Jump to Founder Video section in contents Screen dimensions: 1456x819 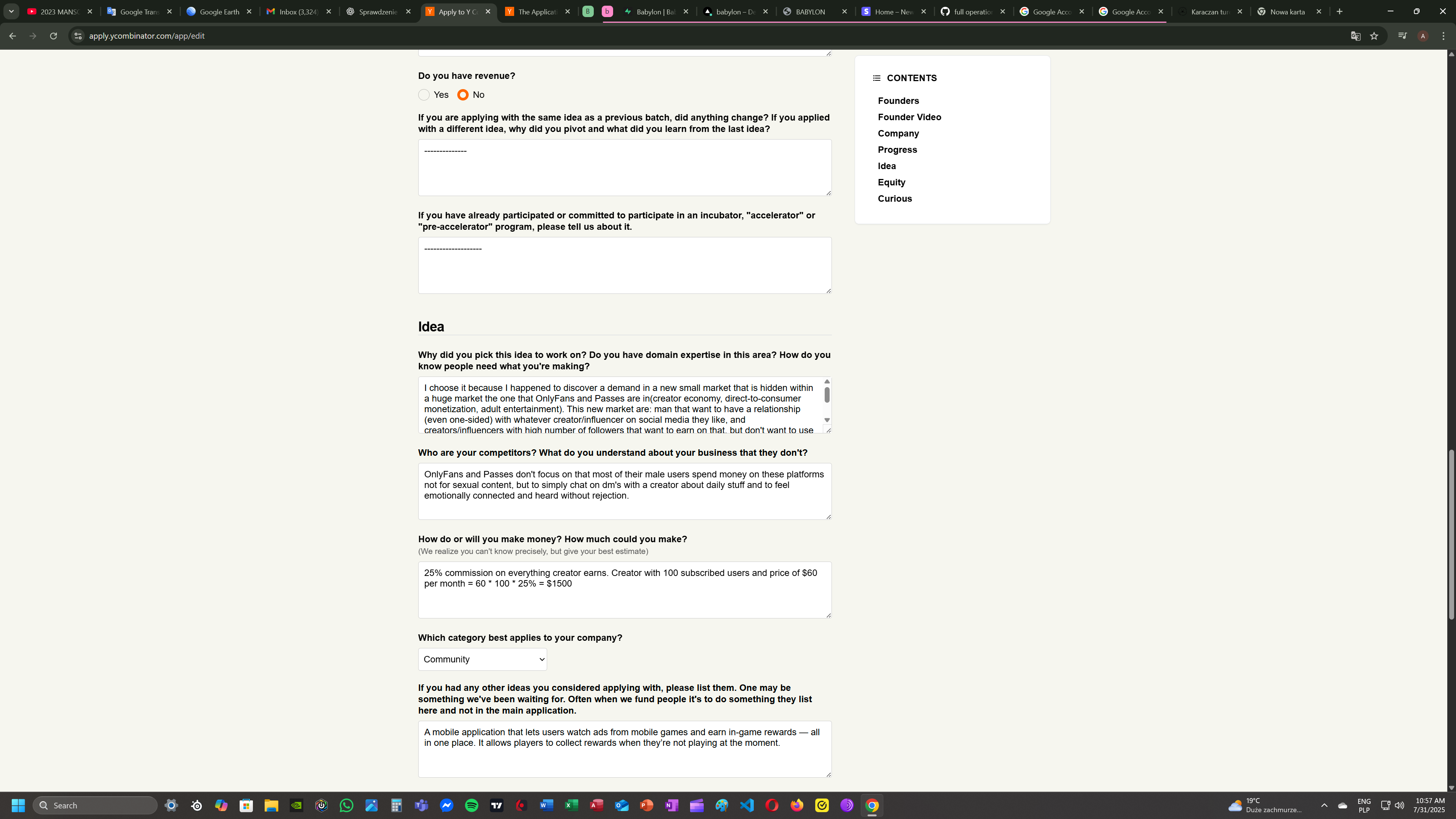(x=909, y=117)
